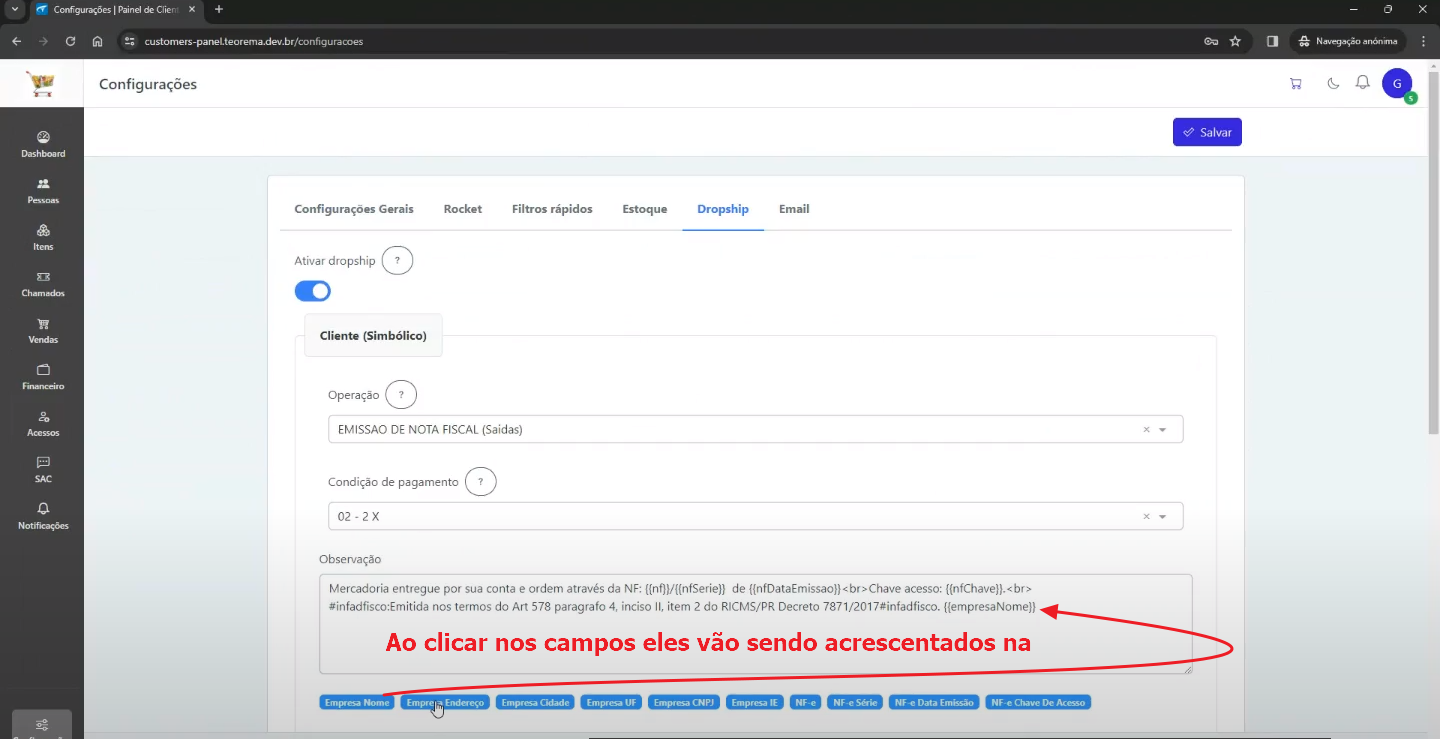Image resolution: width=1440 pixels, height=739 pixels.
Task: Open SAC in the sidebar
Action: [43, 470]
